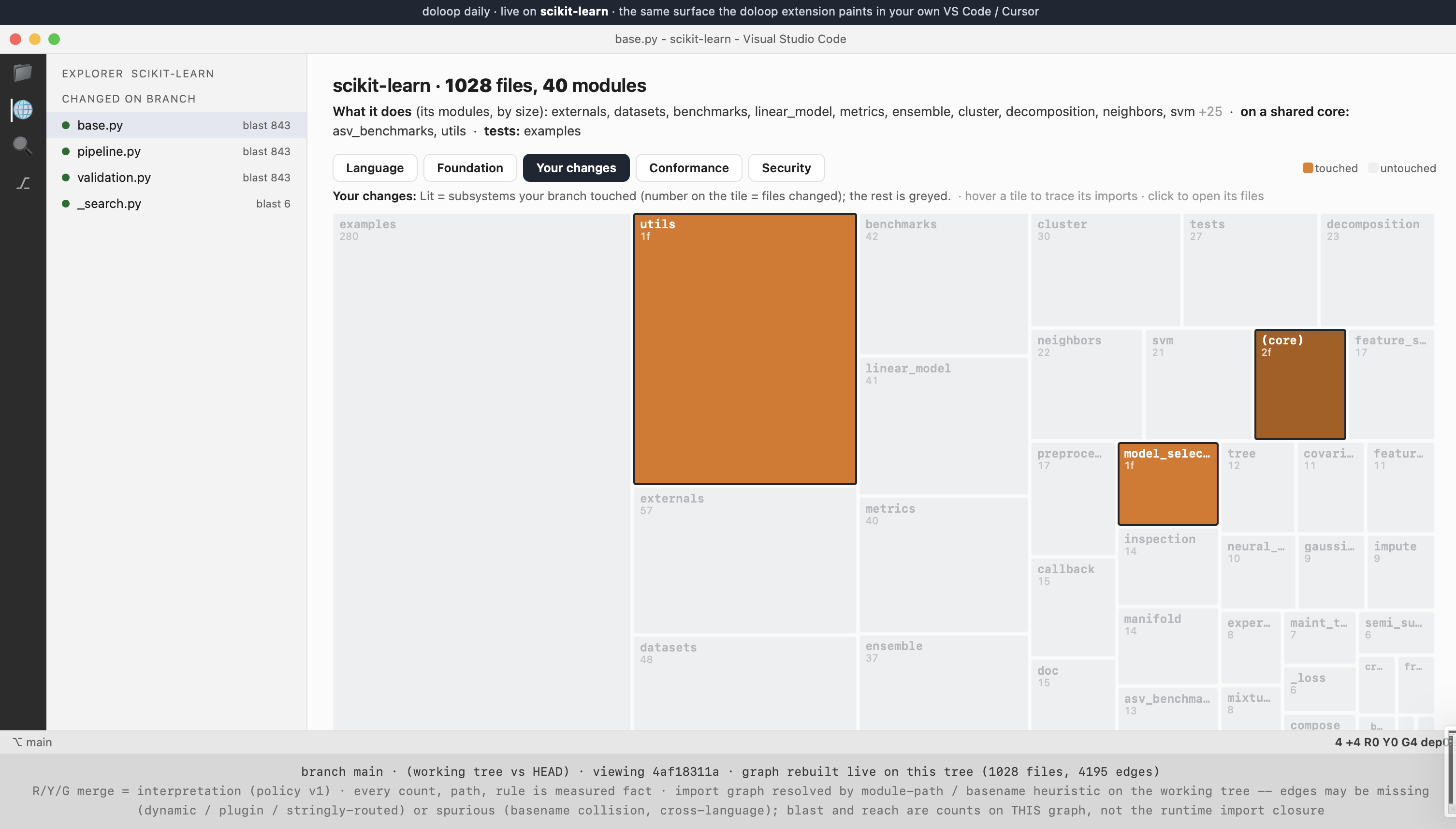Click the covari… 11 tile

coord(1330,488)
